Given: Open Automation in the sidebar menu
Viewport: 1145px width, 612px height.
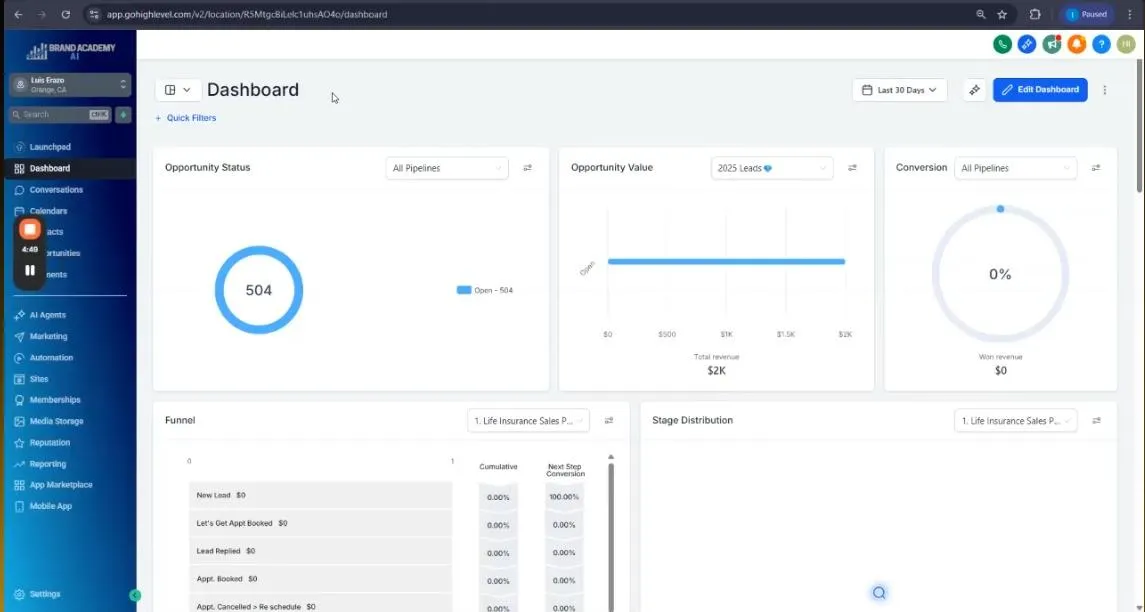Looking at the screenshot, I should pos(51,358).
